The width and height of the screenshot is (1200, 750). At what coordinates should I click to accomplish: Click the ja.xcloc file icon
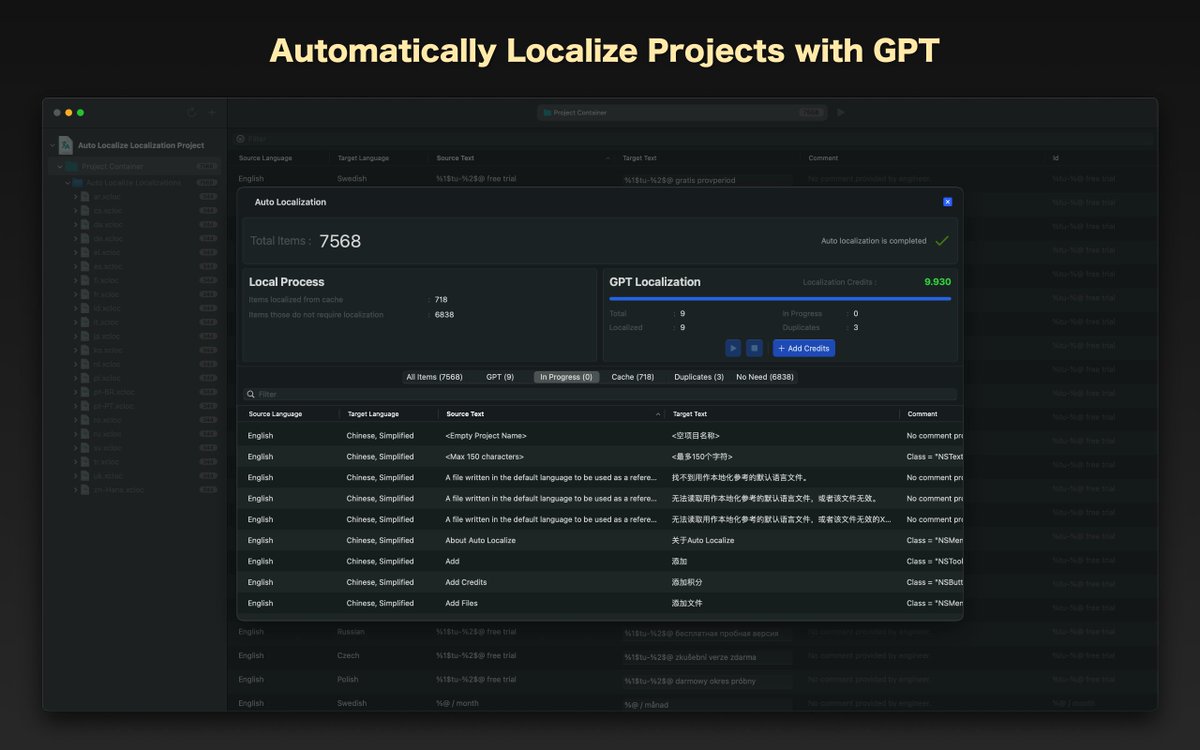click(86, 337)
